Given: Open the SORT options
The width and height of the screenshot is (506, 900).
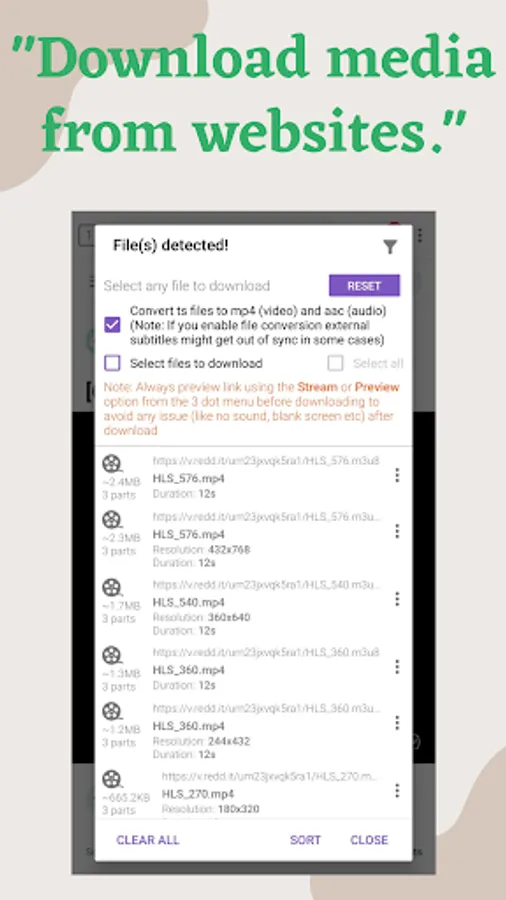Looking at the screenshot, I should pos(305,840).
